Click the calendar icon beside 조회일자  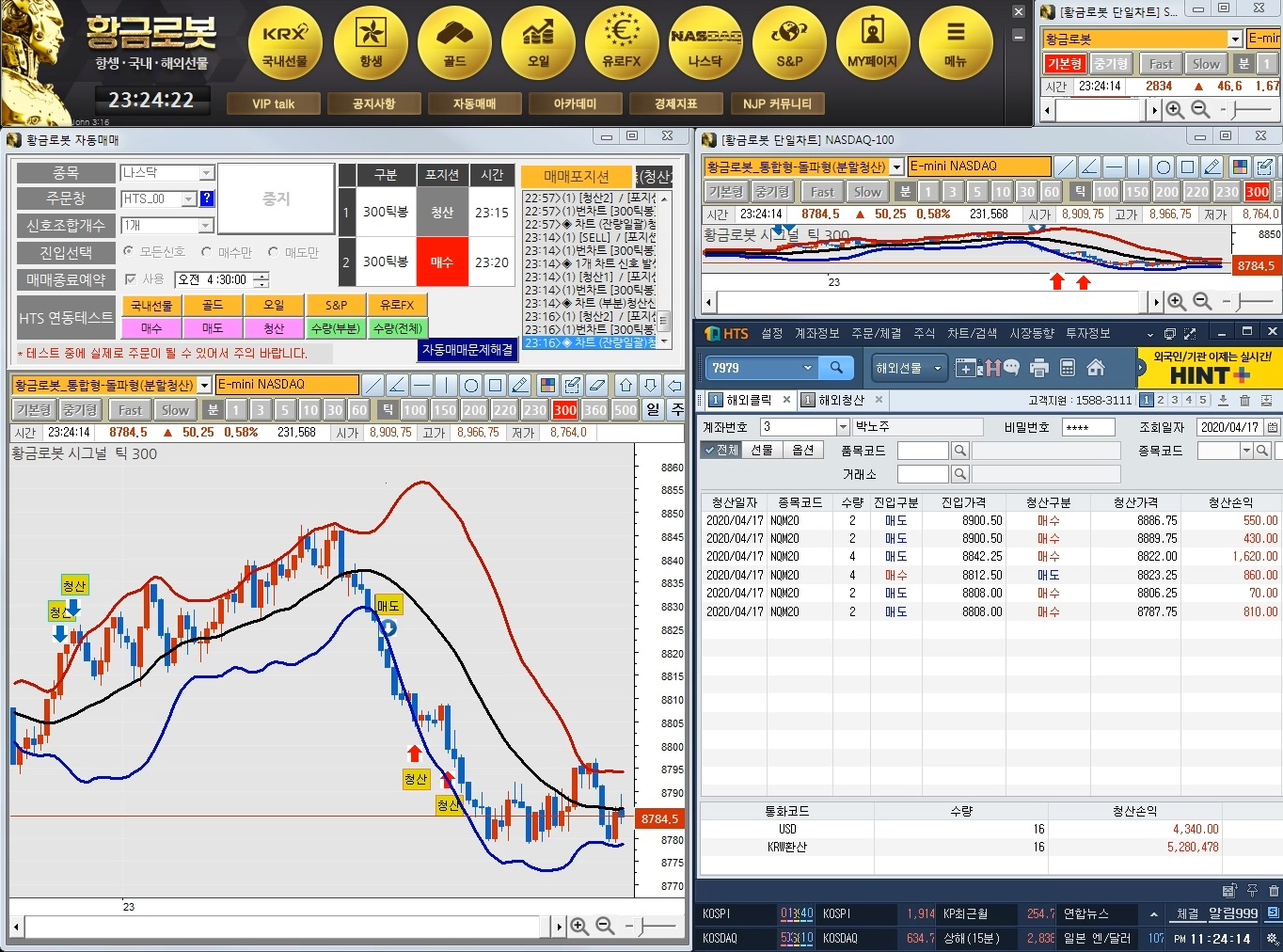(x=1272, y=427)
